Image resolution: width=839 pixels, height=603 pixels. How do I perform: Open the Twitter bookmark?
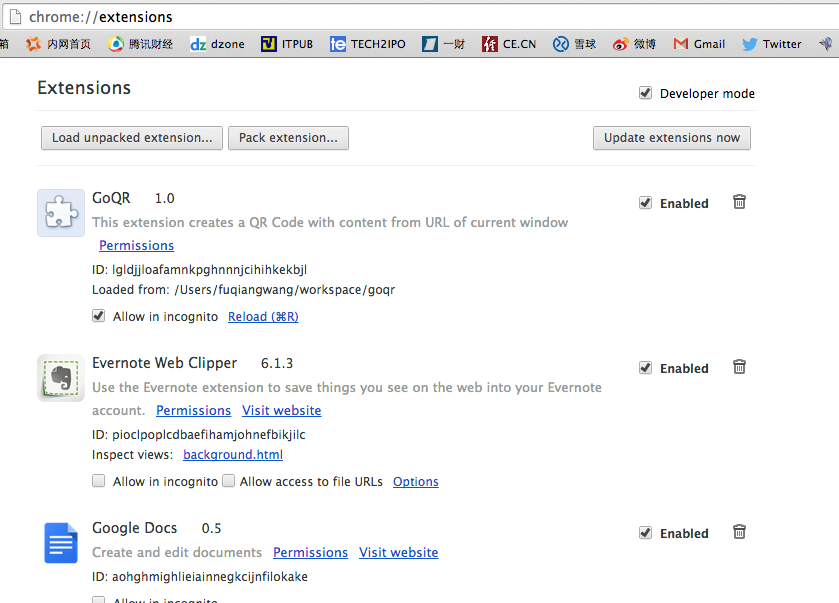click(x=772, y=44)
